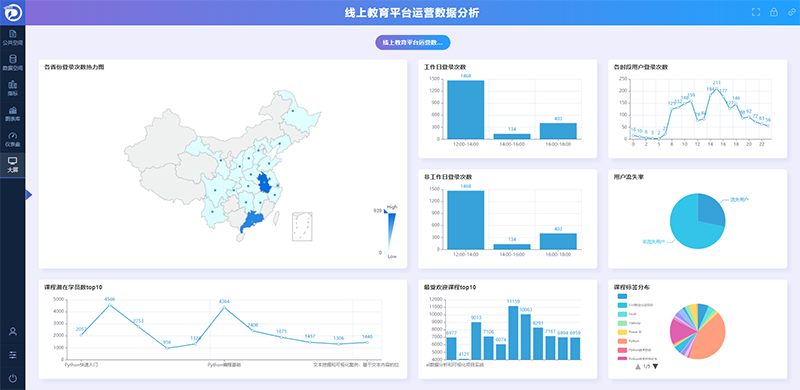800x390 pixels.
Task: Open the 仪表盘 sidebar item
Action: (x=13, y=139)
